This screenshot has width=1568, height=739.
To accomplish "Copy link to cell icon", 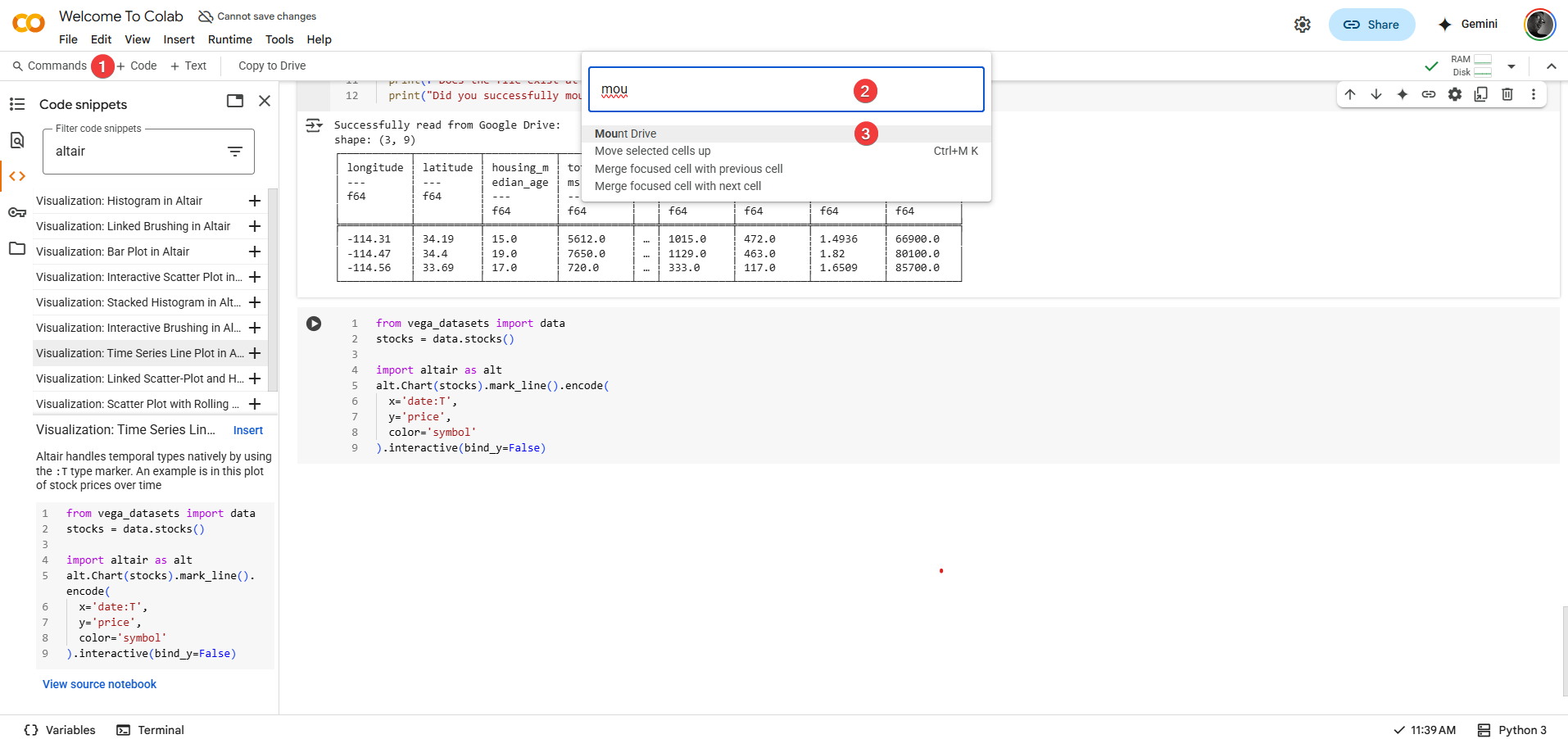I will click(x=1429, y=94).
